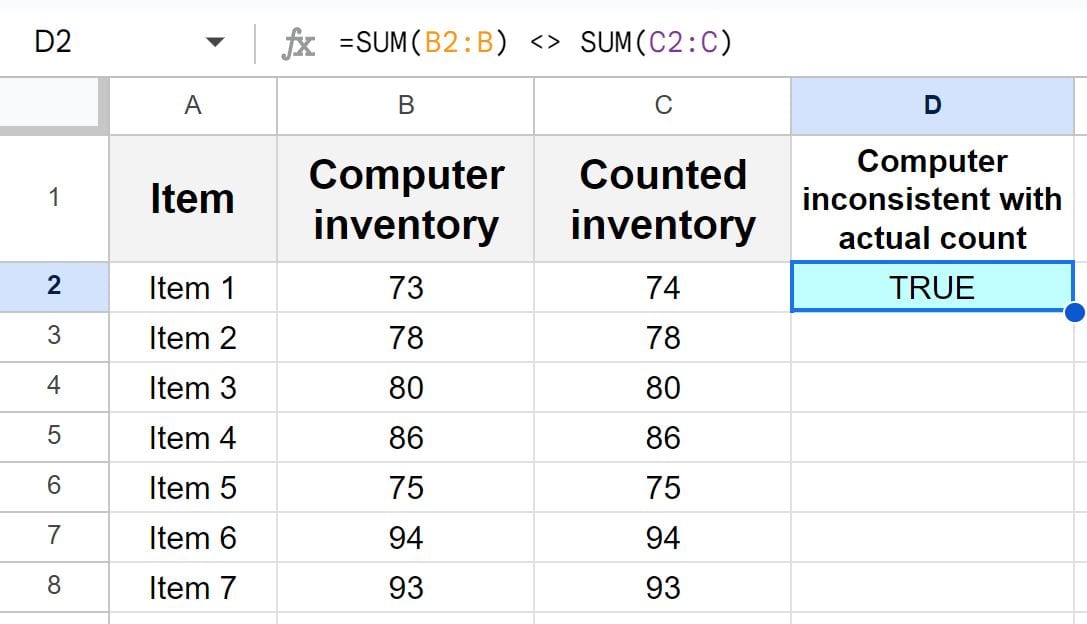
Task: Select column B labeled Computer inventory
Action: click(x=405, y=104)
